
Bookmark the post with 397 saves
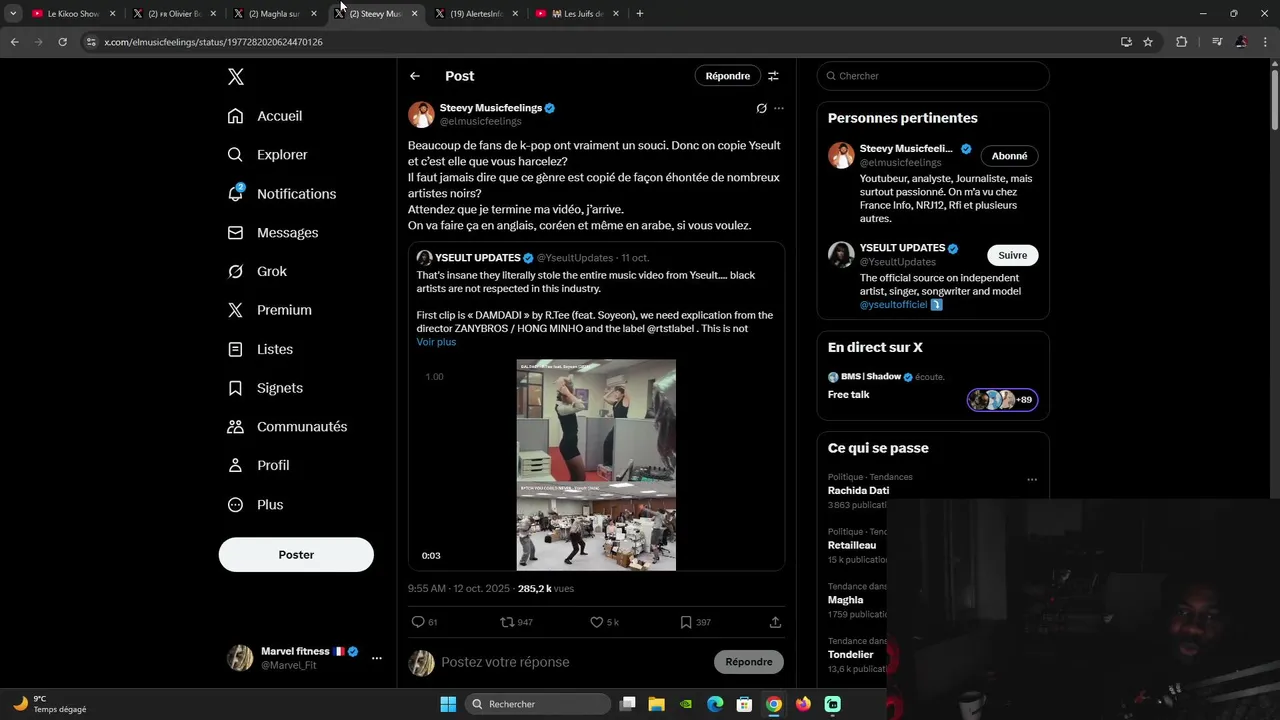(x=695, y=622)
